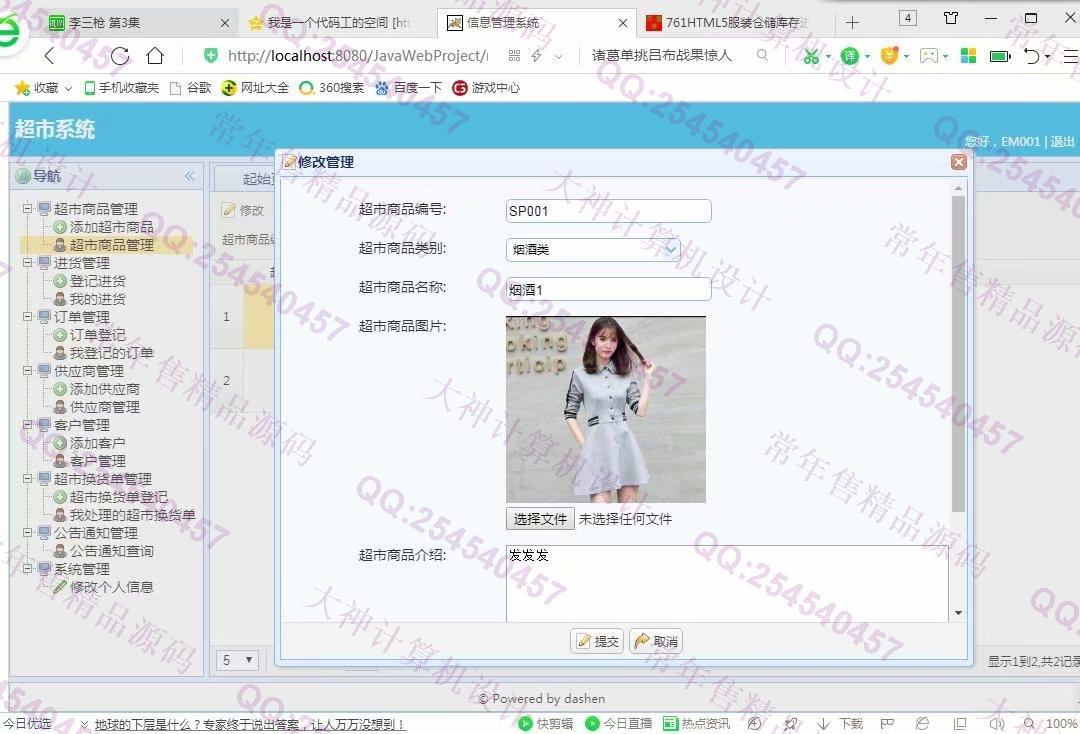Click the search magnifier icon in the browser search box
The width and height of the screenshot is (1080, 734).
tap(762, 55)
